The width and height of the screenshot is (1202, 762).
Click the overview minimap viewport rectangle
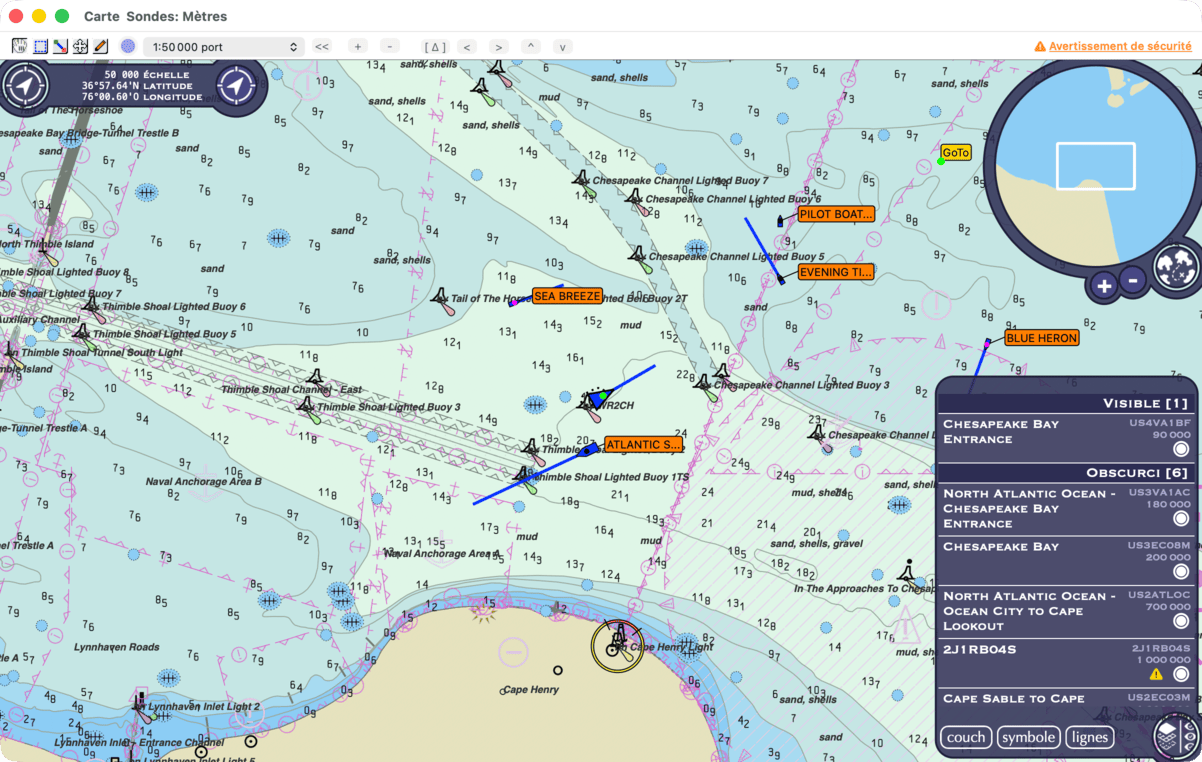[1095, 166]
